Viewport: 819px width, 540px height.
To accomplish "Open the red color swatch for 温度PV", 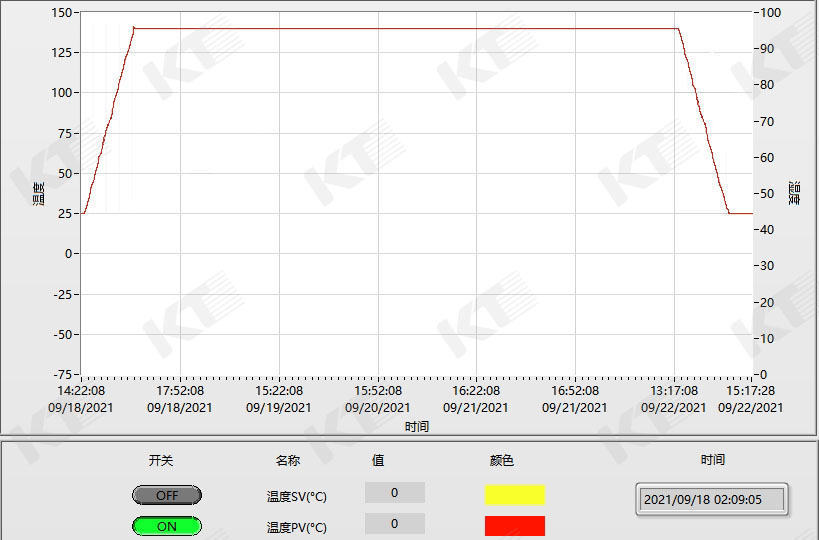I will tap(515, 525).
